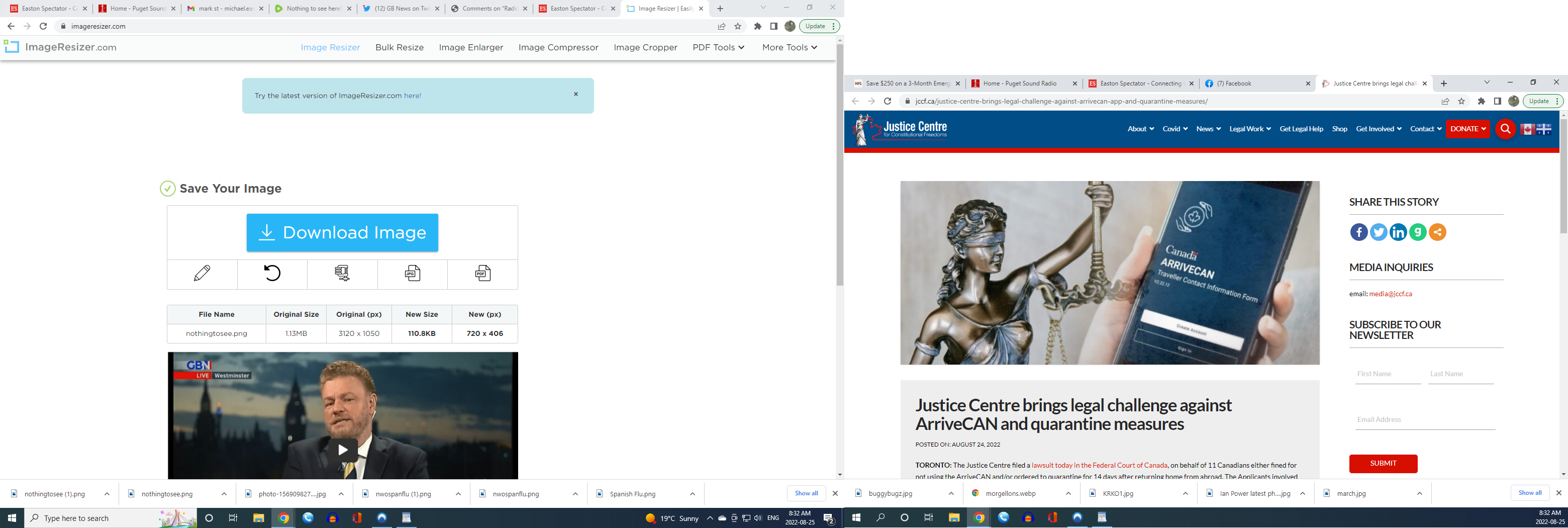Image resolution: width=1568 pixels, height=528 pixels.
Task: Open the More Tools dropdown menu
Action: (790, 47)
